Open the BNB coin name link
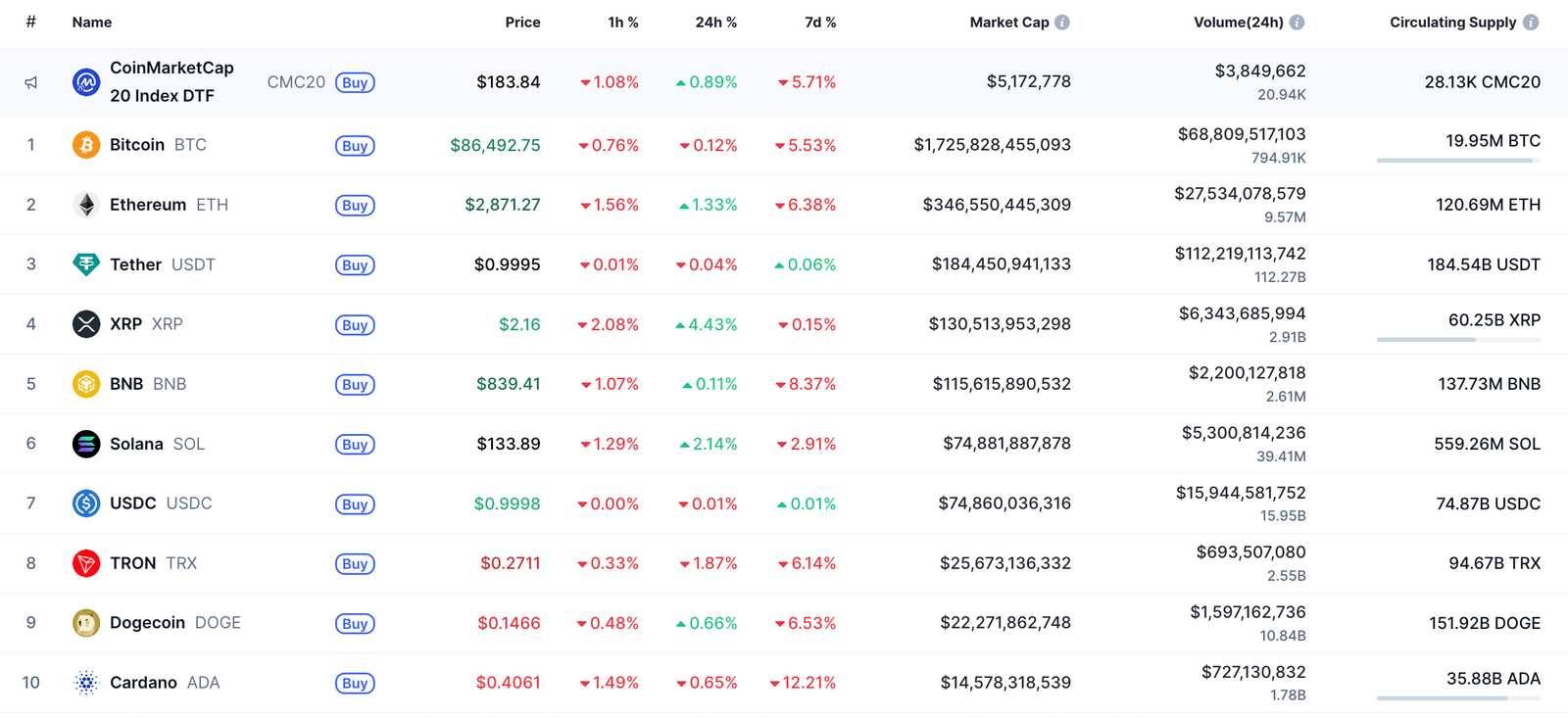 point(126,384)
